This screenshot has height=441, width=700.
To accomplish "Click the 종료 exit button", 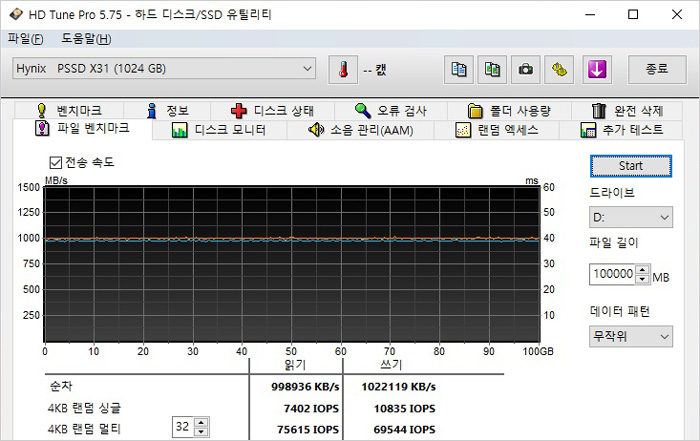I will (x=657, y=70).
